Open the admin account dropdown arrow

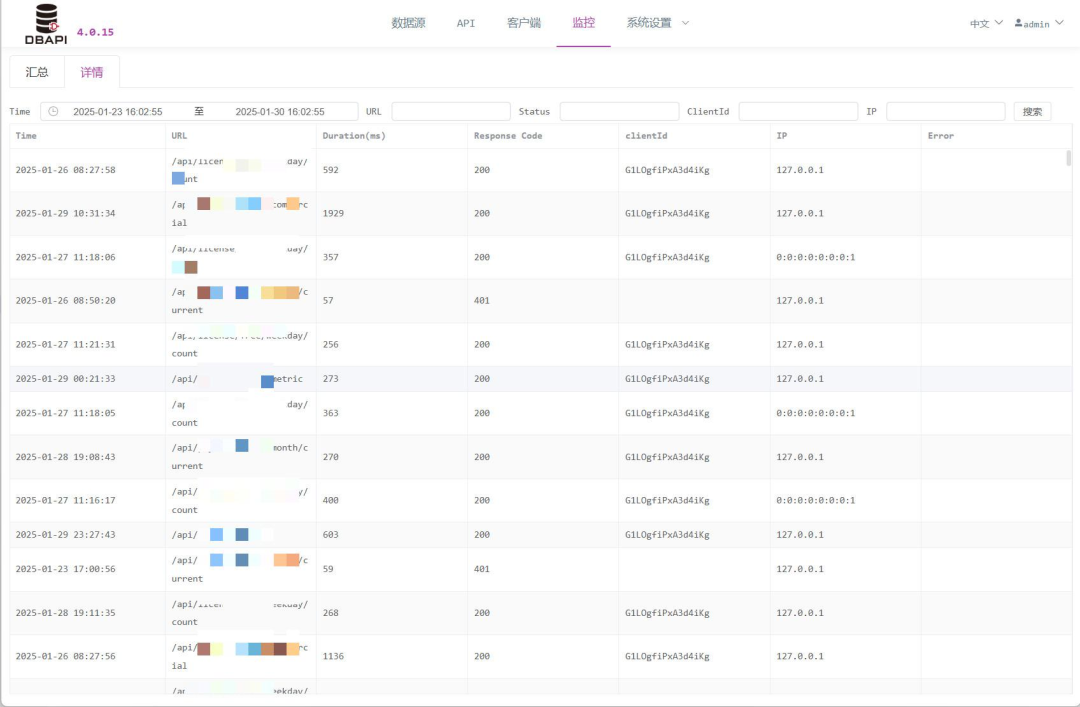(x=1058, y=23)
